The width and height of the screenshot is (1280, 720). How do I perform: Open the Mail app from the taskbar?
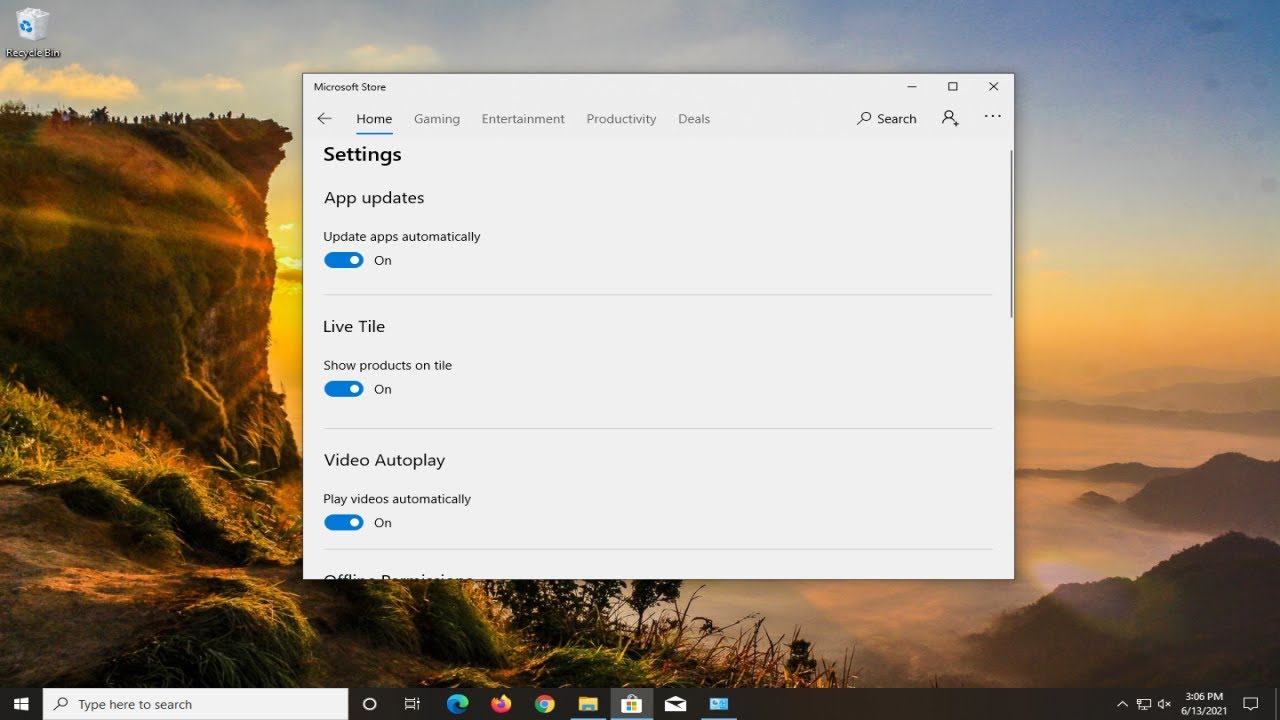(x=675, y=704)
